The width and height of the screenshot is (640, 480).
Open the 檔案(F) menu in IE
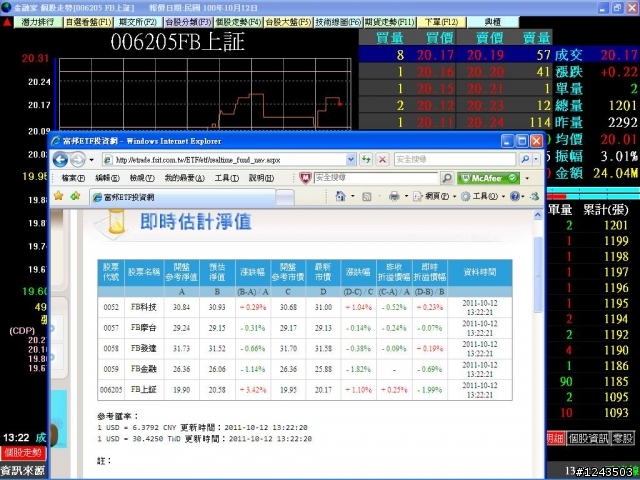(x=73, y=178)
